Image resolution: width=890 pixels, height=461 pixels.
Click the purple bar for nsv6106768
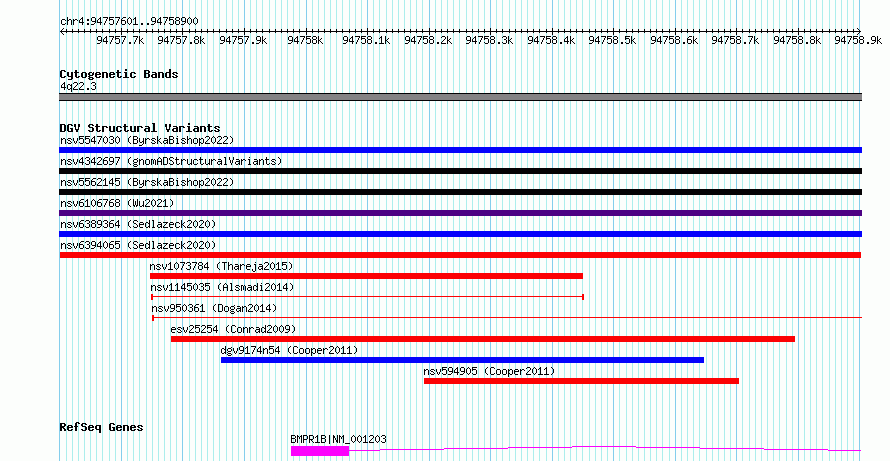(460, 213)
